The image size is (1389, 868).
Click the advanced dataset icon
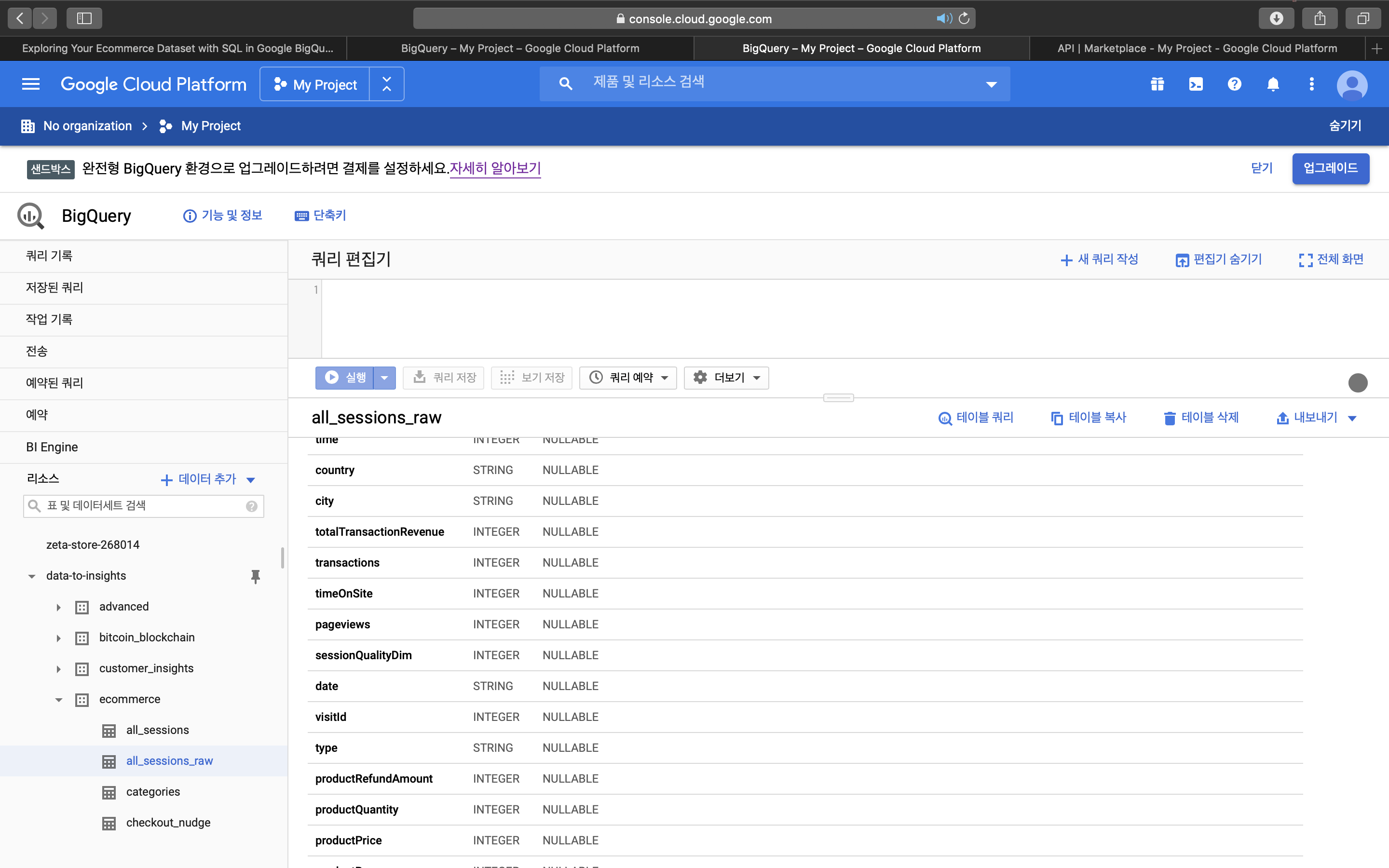82,607
